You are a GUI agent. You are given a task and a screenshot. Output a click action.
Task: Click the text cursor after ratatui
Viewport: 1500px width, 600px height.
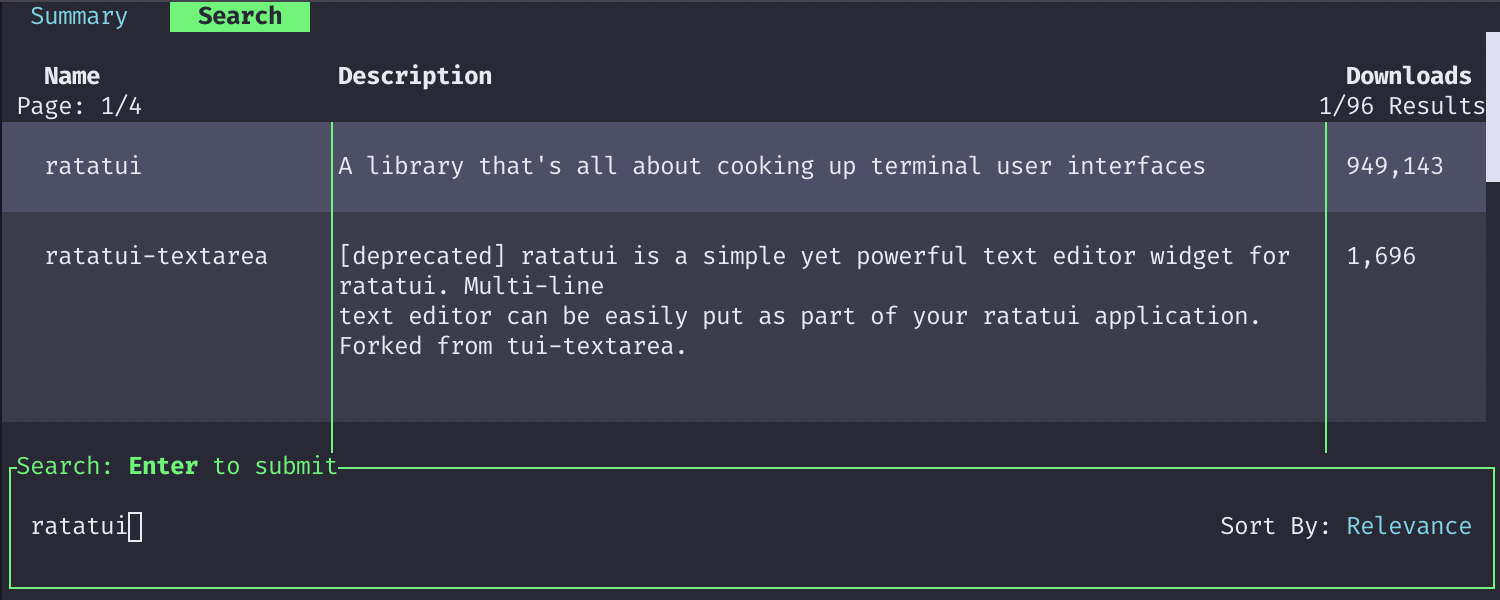136,526
